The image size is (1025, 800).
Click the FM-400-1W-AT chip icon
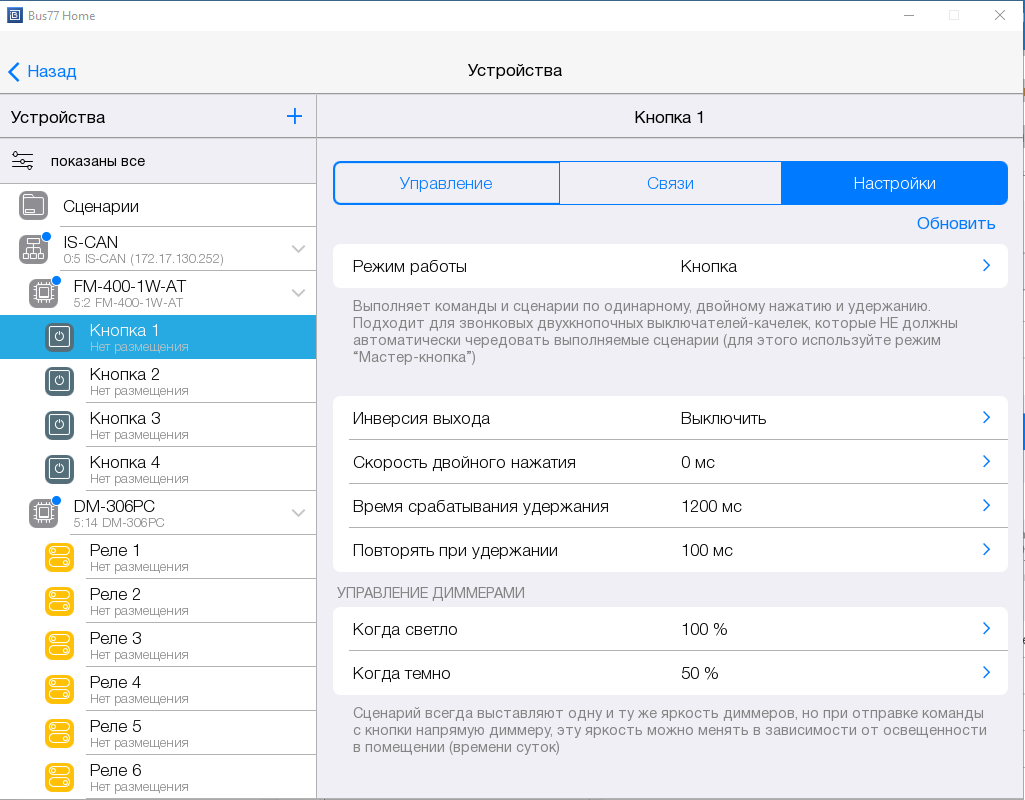coord(43,293)
